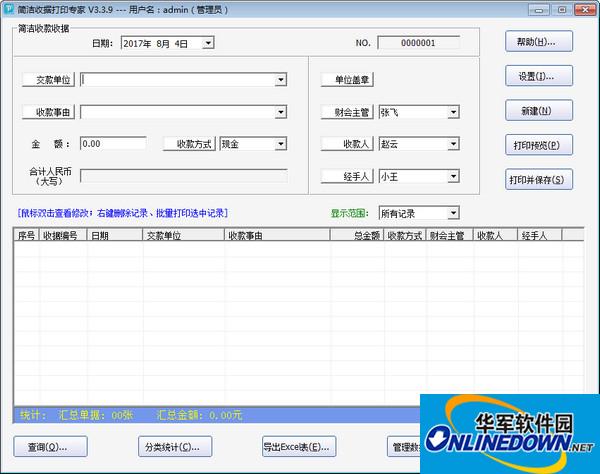Sort by the 收据编号 column header
Viewport: 600px width, 474px height.
tap(63, 235)
